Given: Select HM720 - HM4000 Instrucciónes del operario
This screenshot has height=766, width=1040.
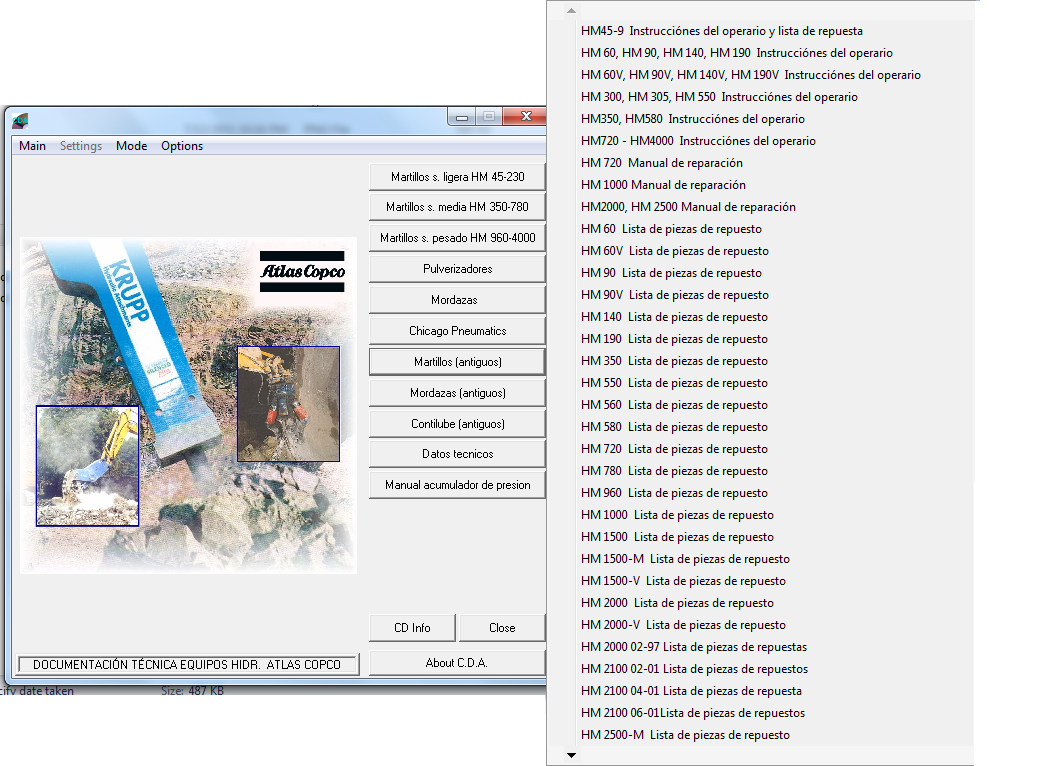Looking at the screenshot, I should [x=698, y=141].
